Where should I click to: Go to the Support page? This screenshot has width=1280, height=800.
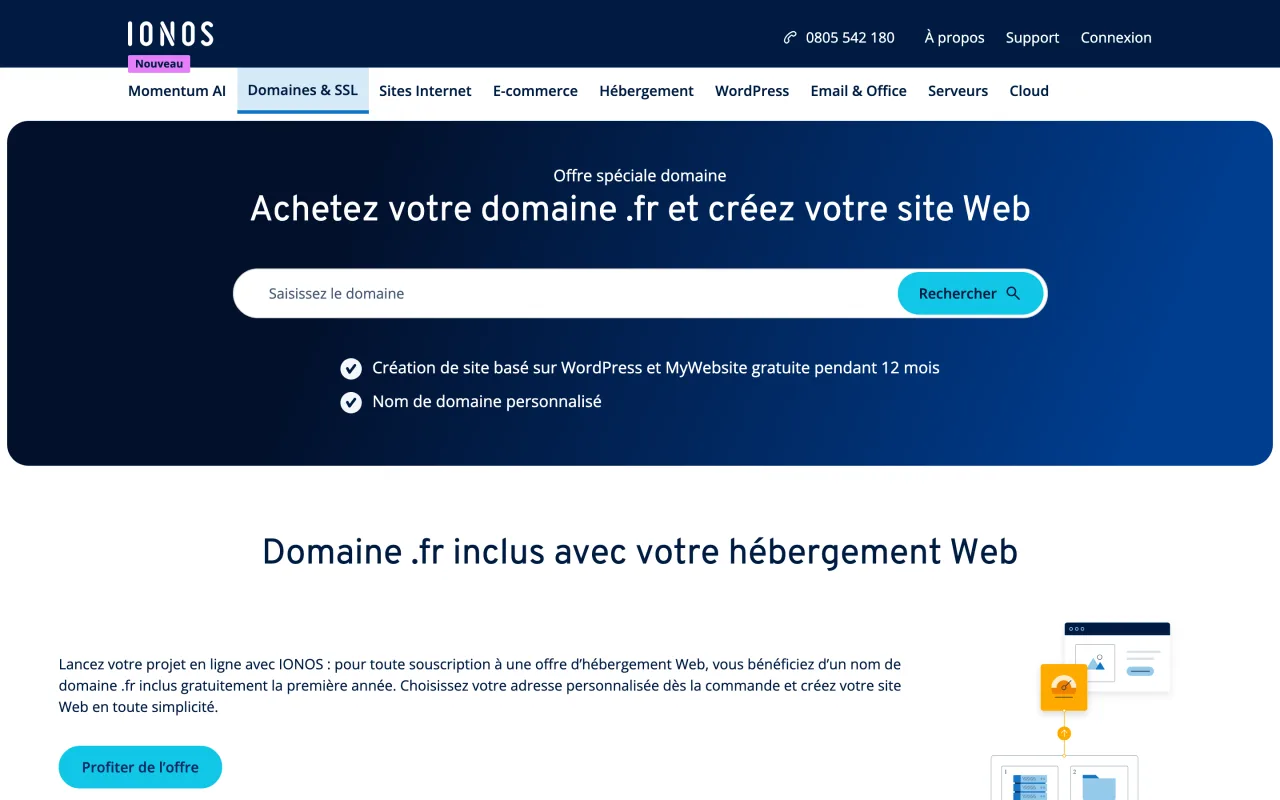point(1032,38)
